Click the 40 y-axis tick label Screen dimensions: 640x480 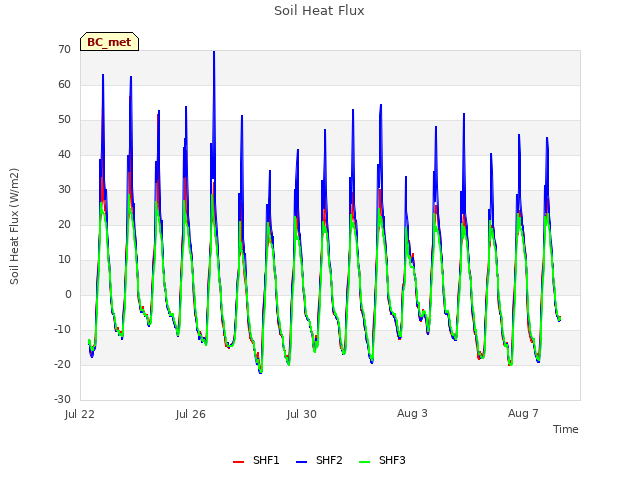click(x=64, y=154)
